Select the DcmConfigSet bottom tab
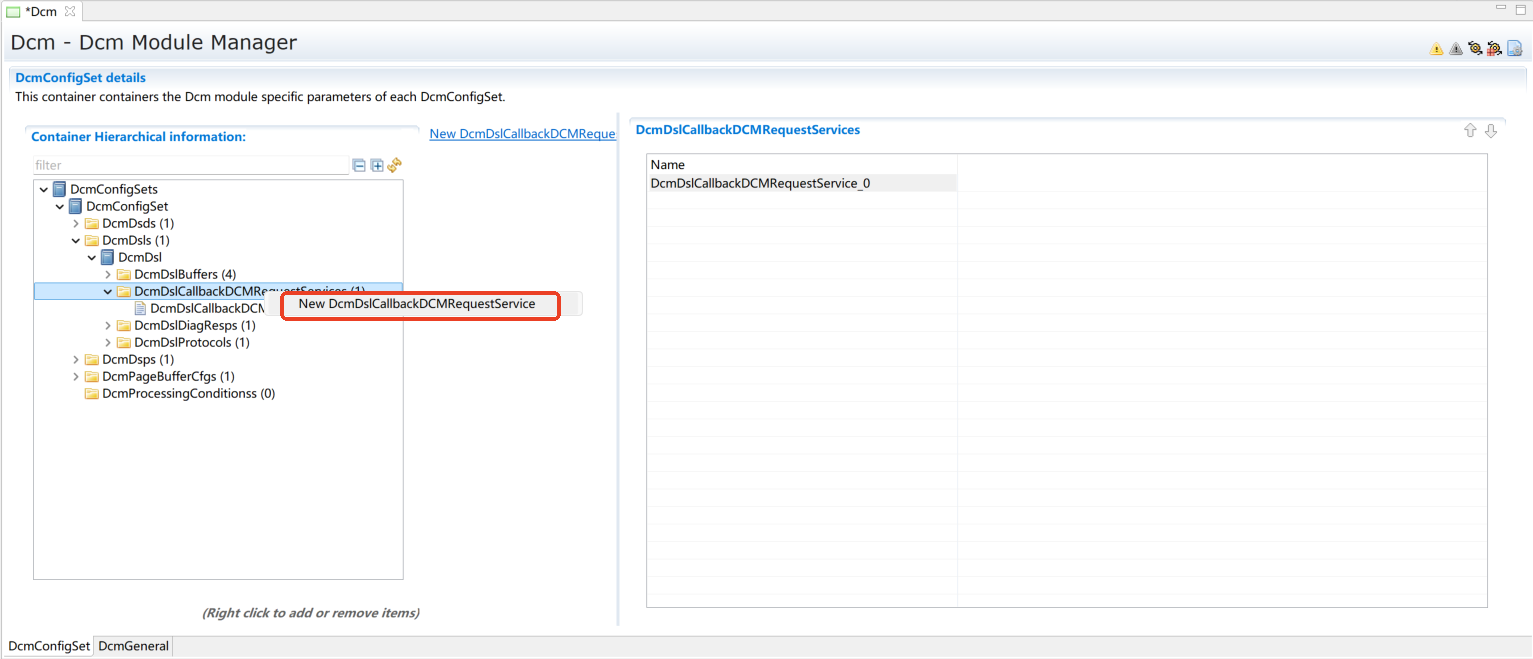Screen dimensions: 1533x659 [49, 646]
